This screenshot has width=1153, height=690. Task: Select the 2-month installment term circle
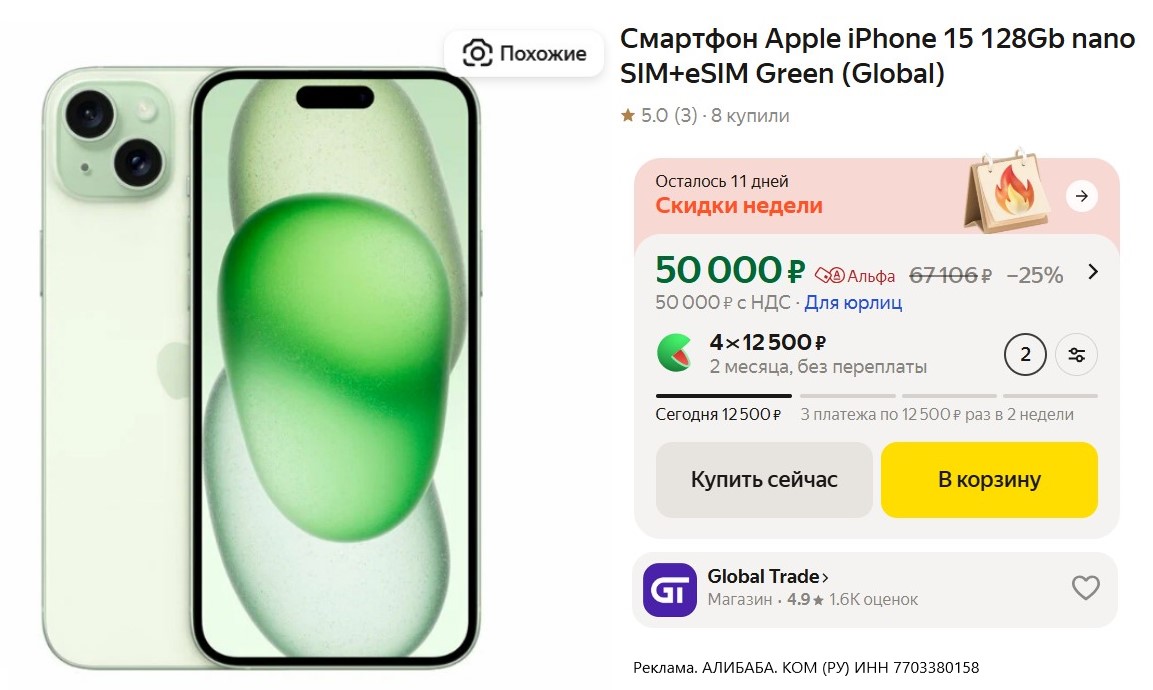(1025, 354)
